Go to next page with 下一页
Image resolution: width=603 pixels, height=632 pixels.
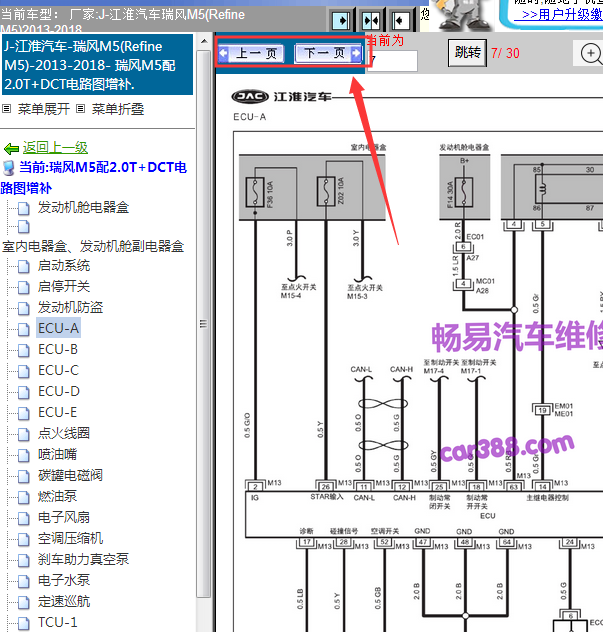tap(328, 53)
